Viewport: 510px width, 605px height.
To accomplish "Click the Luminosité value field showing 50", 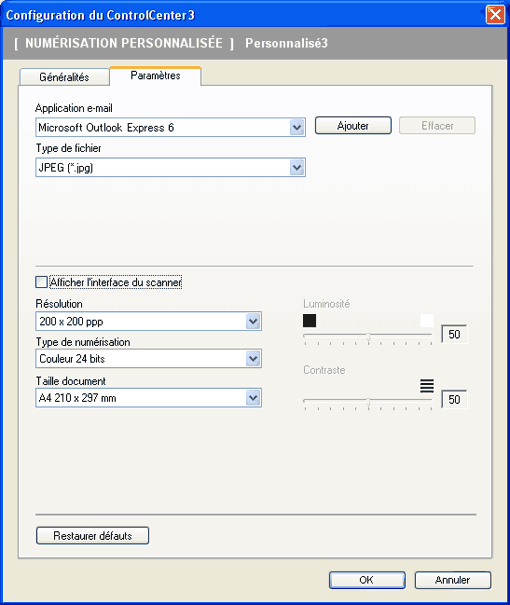I will pyautogui.click(x=454, y=334).
